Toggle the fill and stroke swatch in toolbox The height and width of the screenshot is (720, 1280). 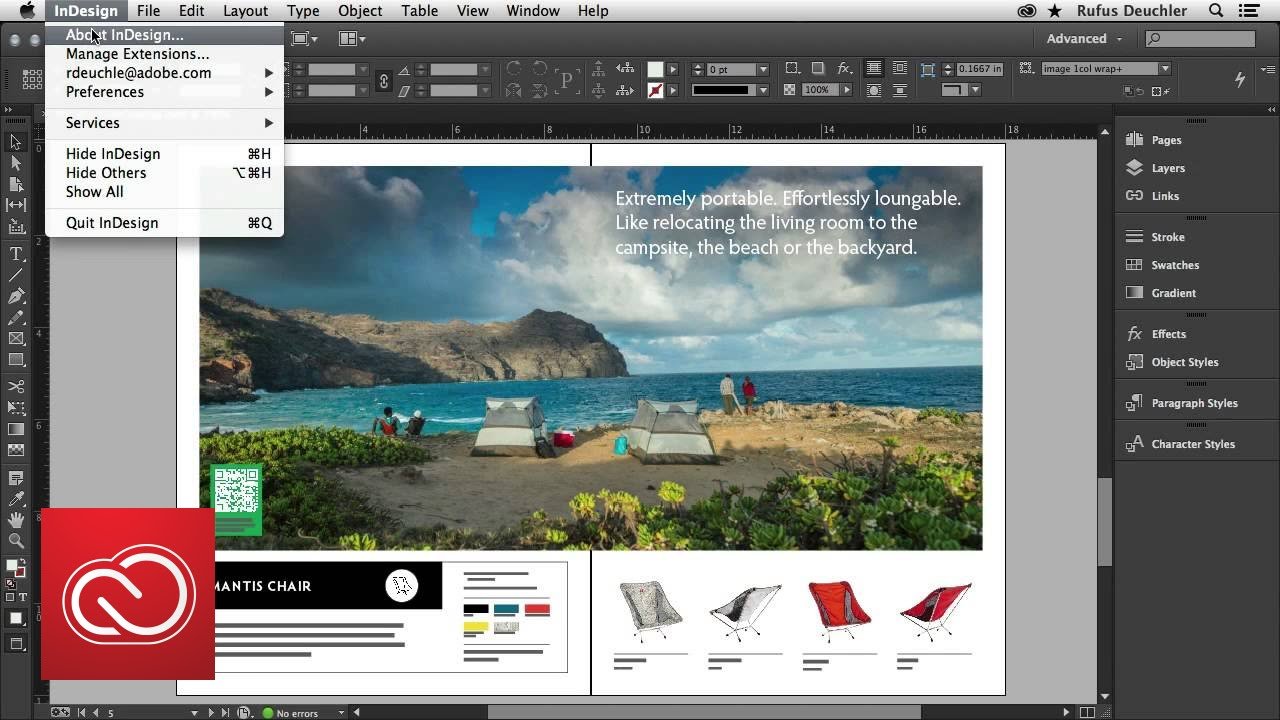coord(16,568)
